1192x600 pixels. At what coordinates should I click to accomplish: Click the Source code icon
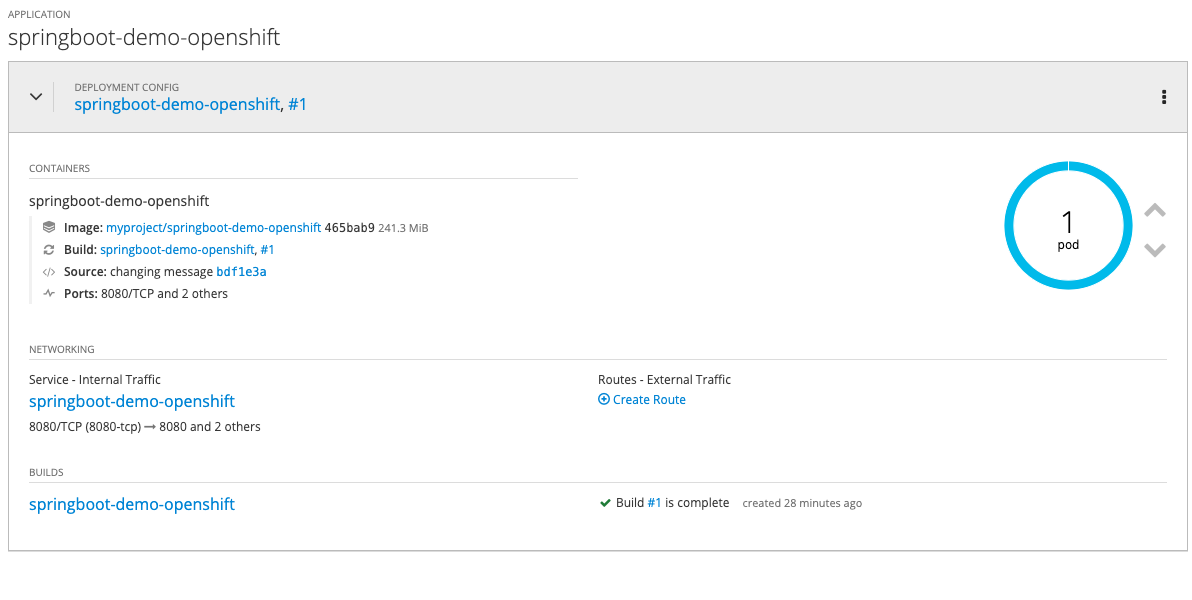pos(49,272)
